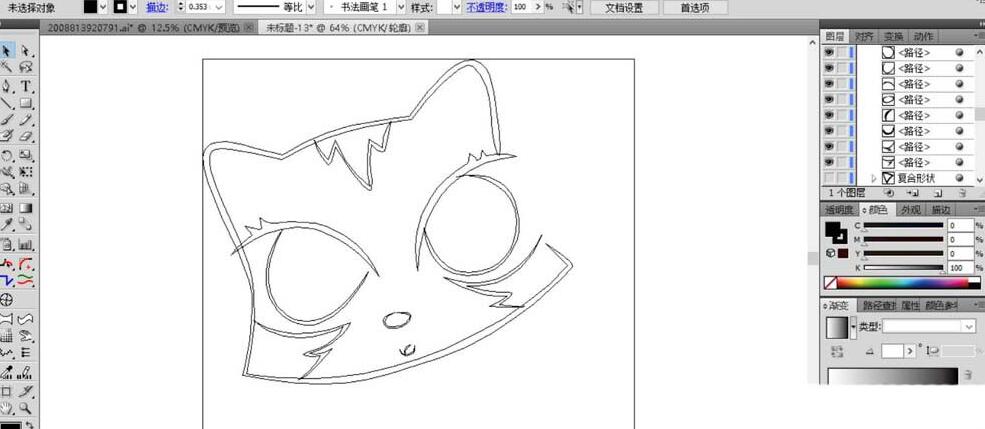Click the None swatch in Color panel
The image size is (985, 429).
[830, 283]
